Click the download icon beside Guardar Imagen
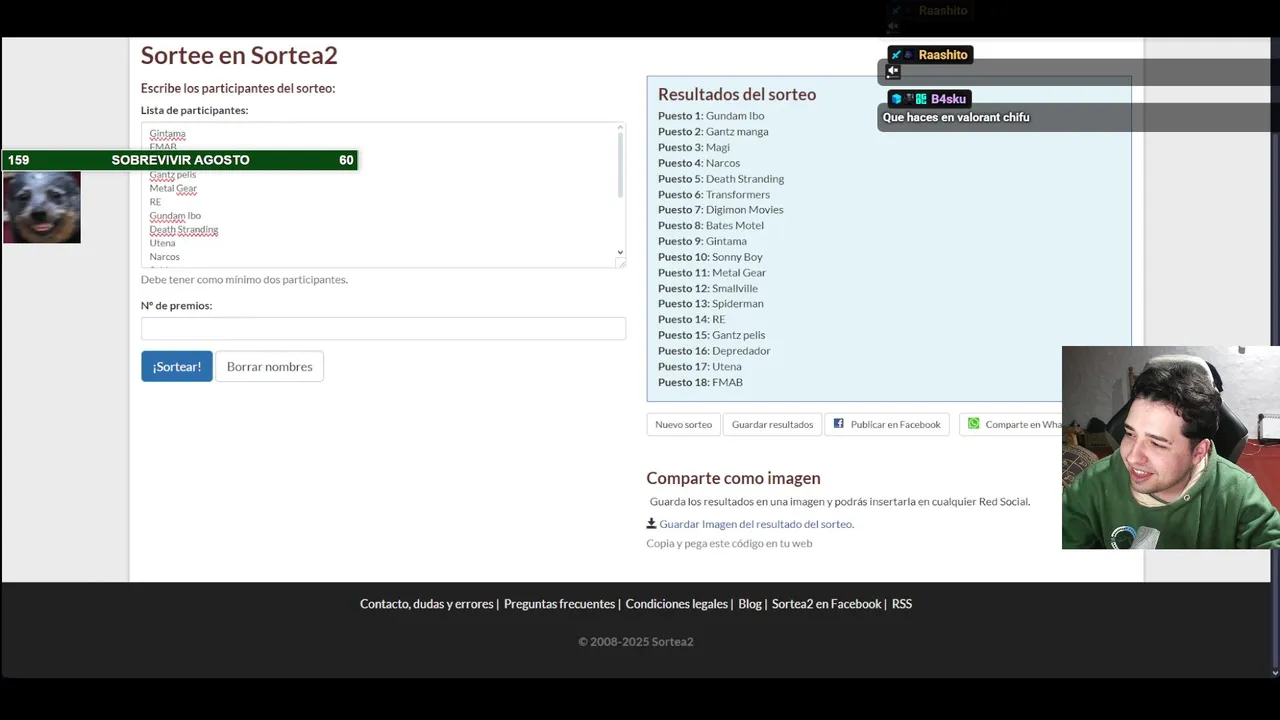The image size is (1280, 720). tap(651, 523)
